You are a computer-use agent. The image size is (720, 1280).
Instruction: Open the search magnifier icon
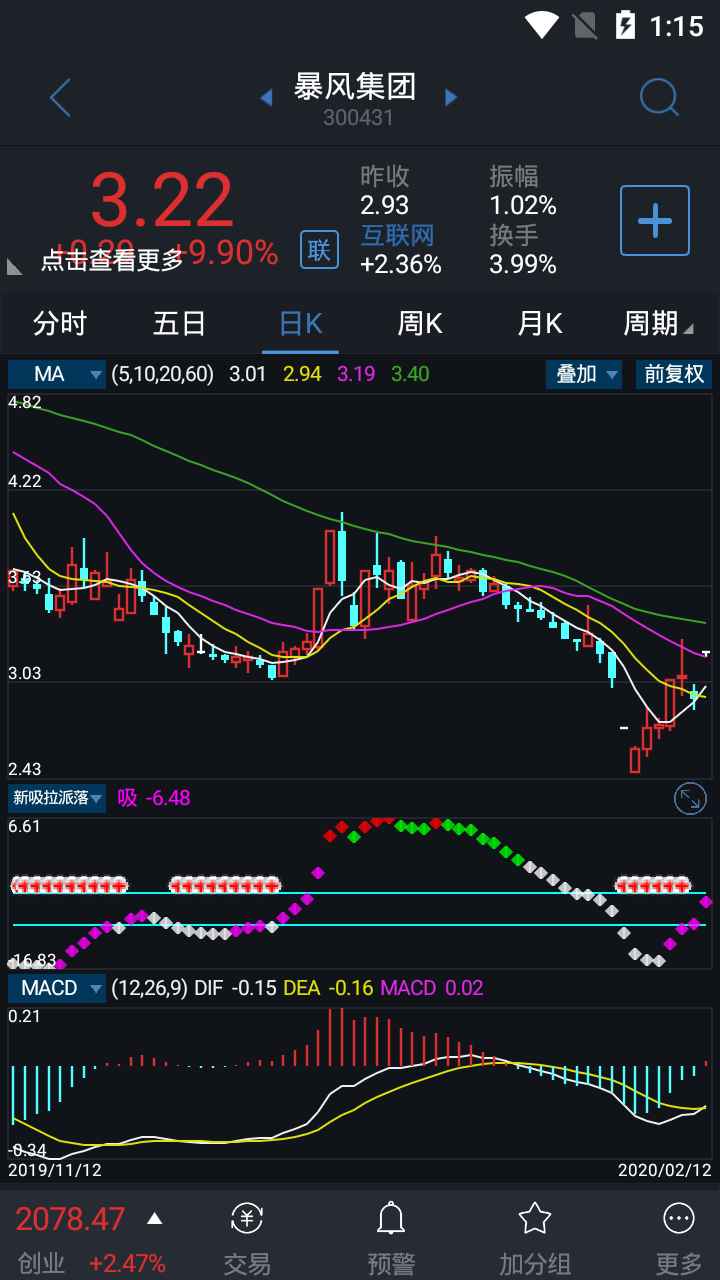[x=659, y=97]
